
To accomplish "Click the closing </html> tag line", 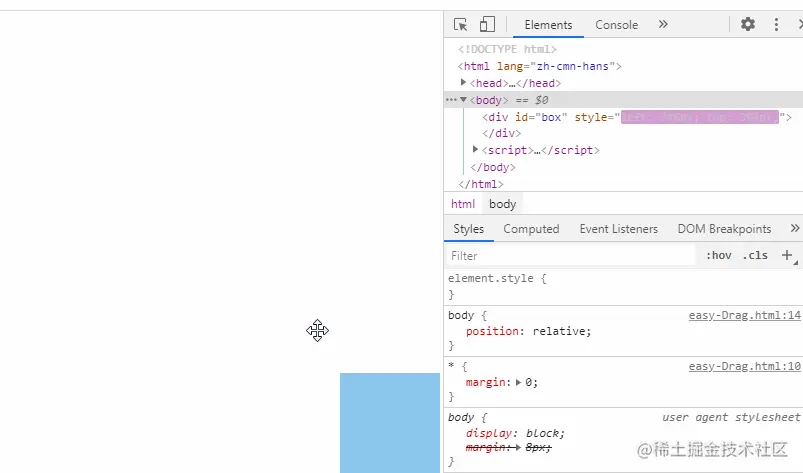I will [481, 184].
